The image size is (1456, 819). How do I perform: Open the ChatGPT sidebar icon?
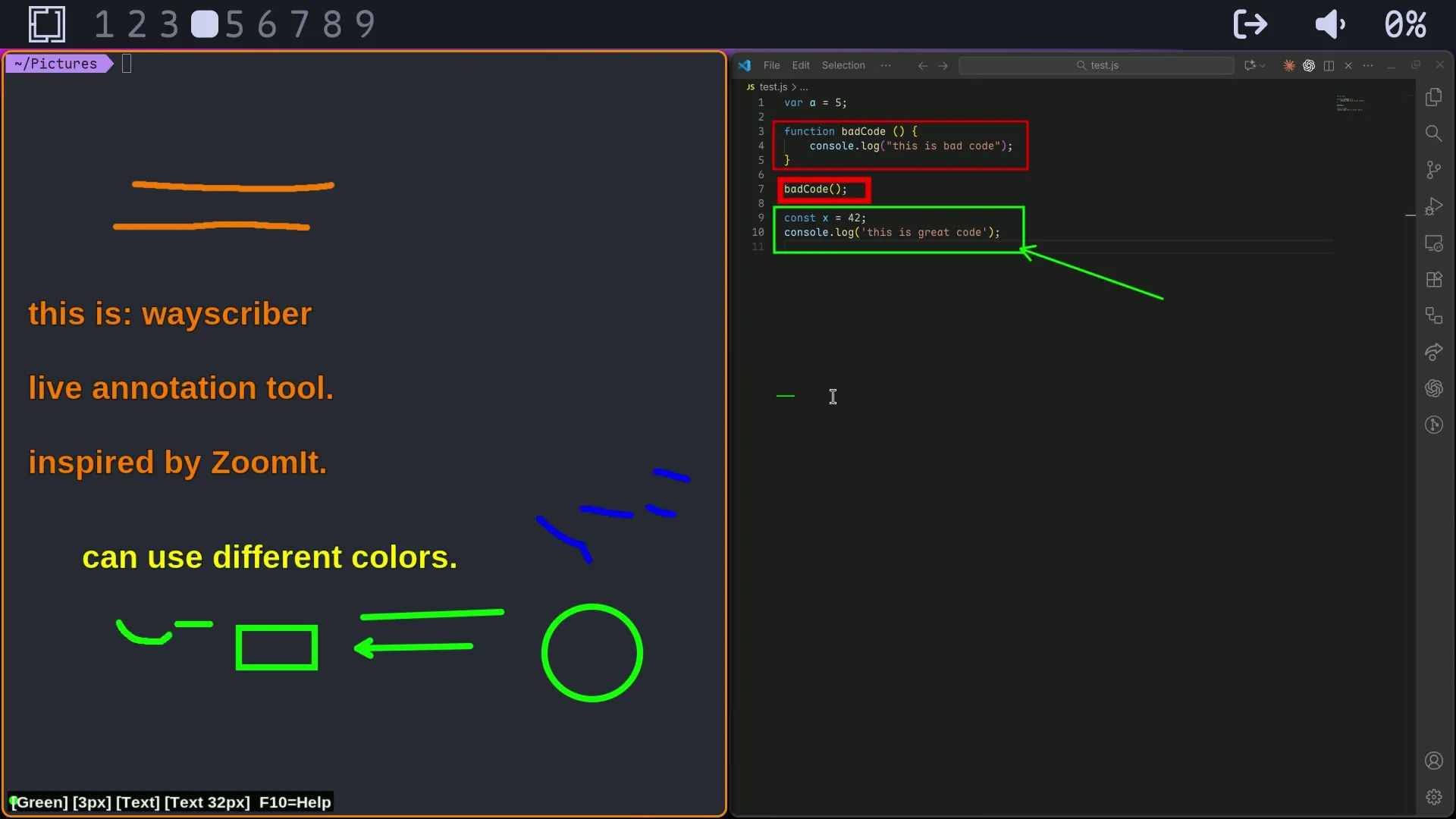tap(1436, 388)
